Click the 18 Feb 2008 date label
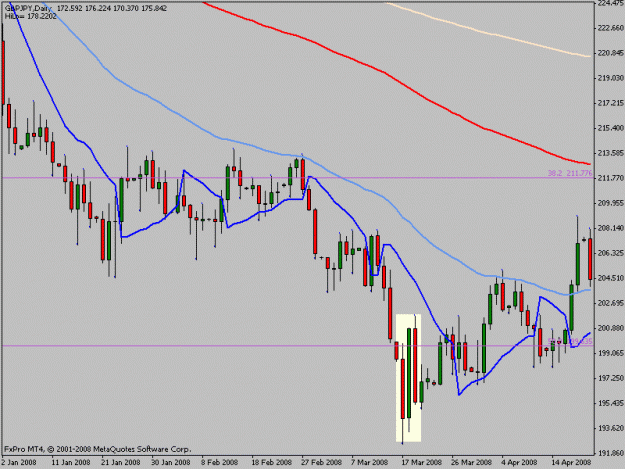The image size is (625, 469). click(x=272, y=463)
